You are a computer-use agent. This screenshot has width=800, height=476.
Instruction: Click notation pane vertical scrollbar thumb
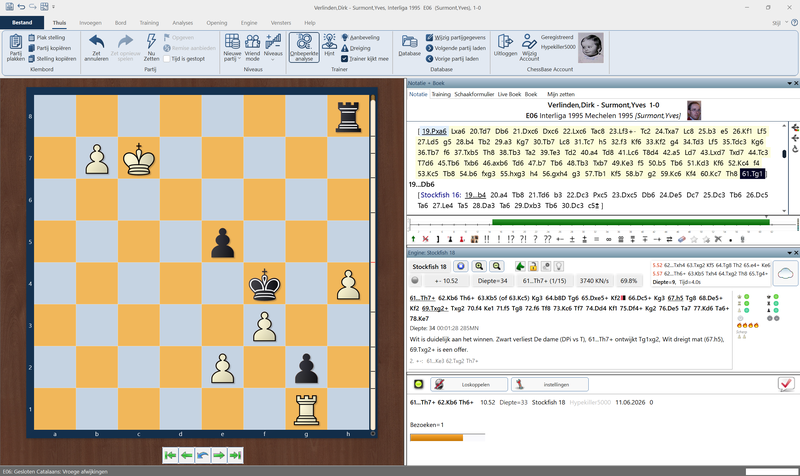point(784,154)
